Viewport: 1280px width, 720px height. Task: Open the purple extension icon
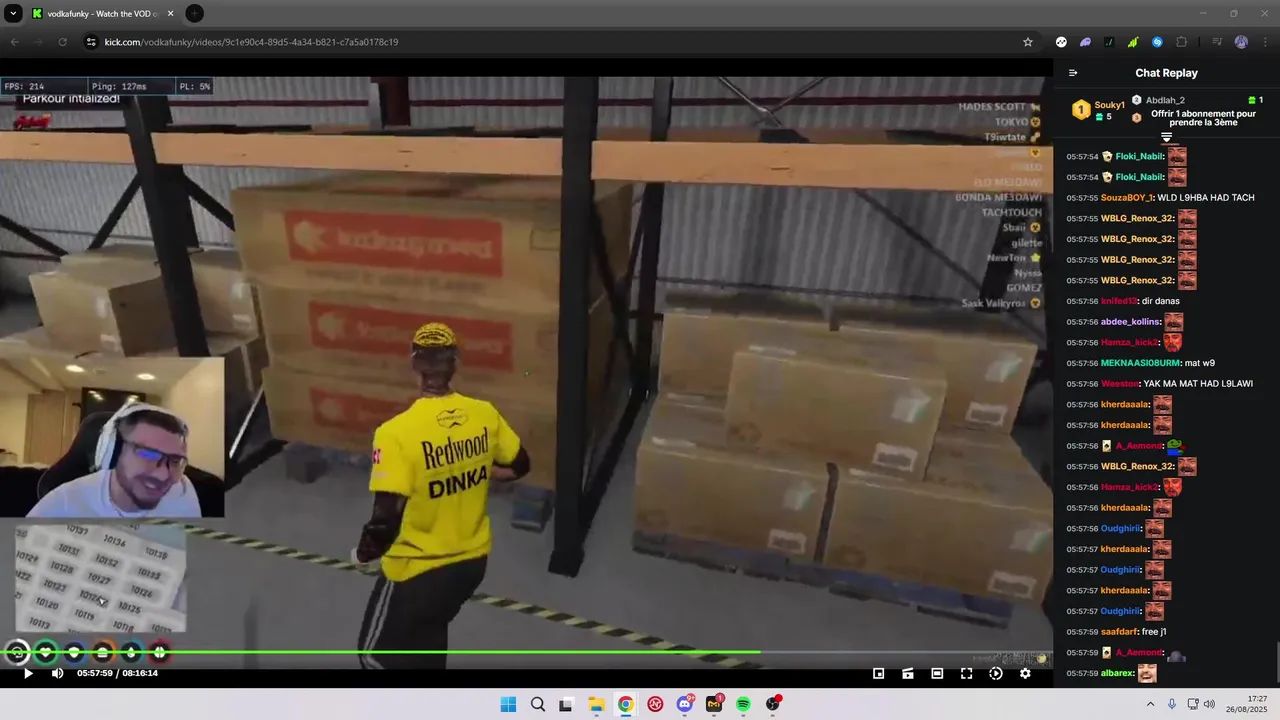pos(1085,42)
